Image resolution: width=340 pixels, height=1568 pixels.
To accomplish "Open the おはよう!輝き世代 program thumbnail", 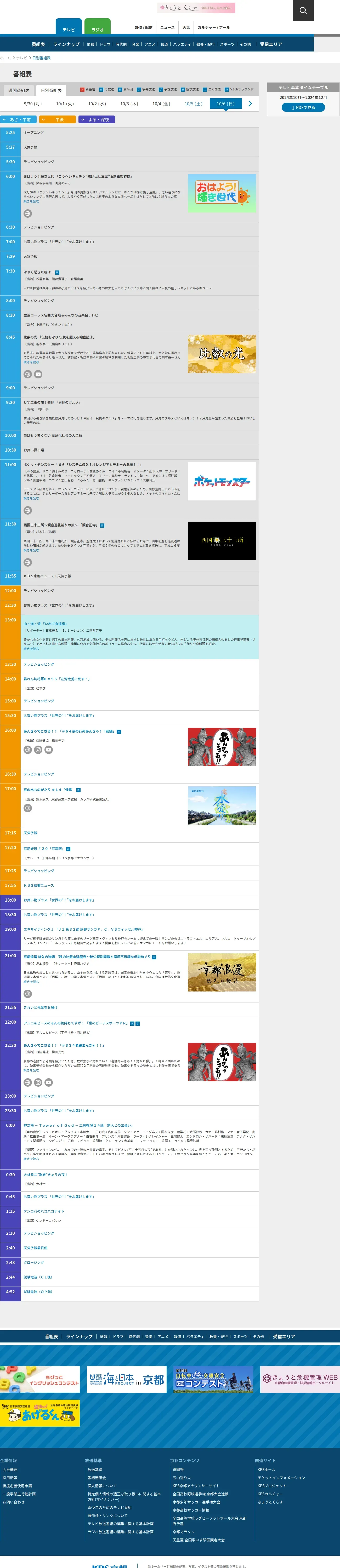I will [222, 193].
